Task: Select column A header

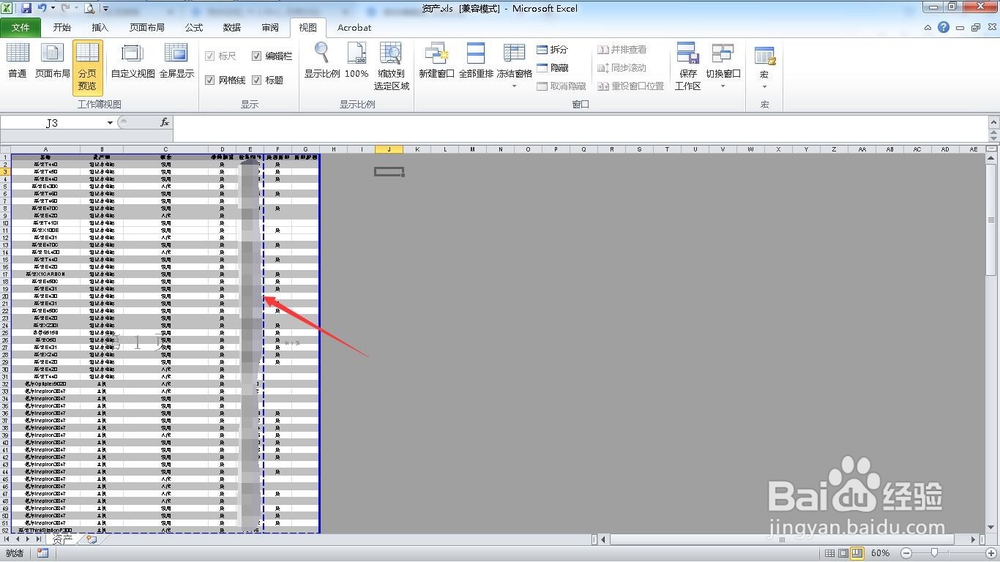Action: pyautogui.click(x=45, y=149)
